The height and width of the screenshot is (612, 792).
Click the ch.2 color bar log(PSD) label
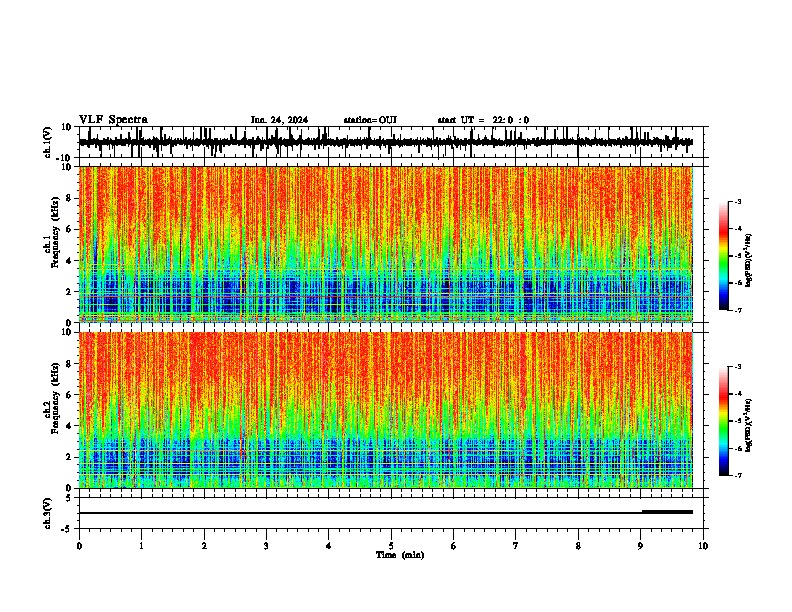point(749,426)
